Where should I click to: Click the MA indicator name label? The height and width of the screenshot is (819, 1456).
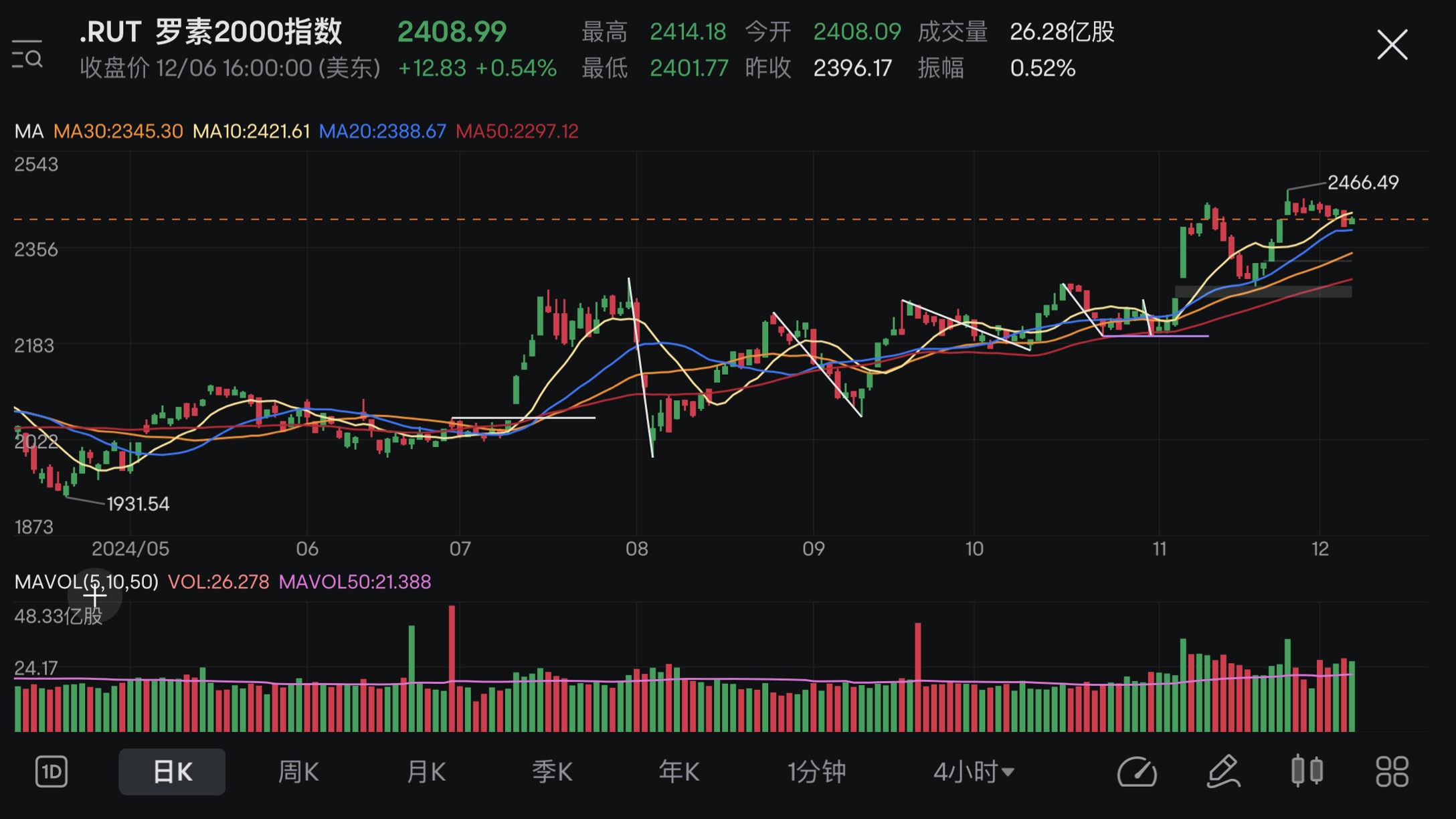coord(29,131)
